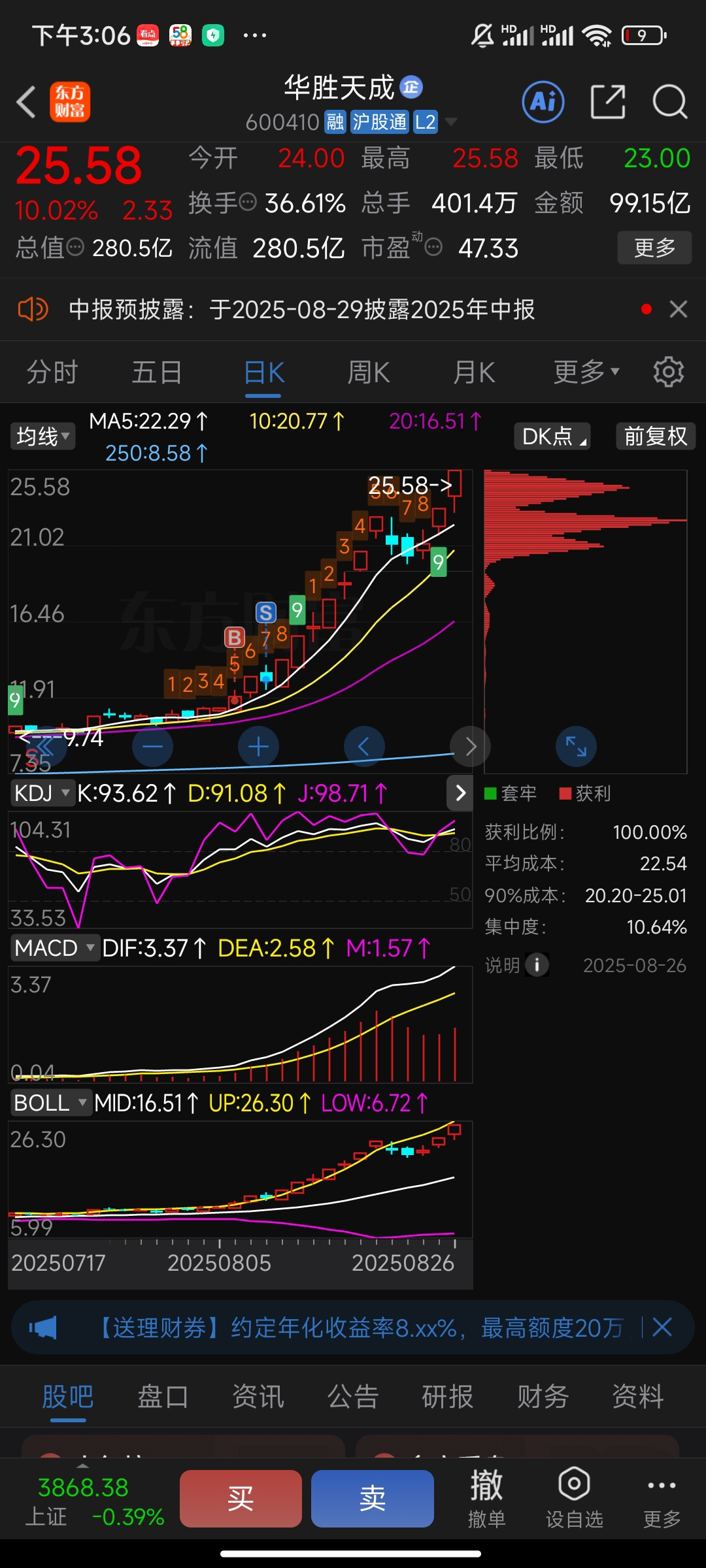Close the 送理财券 promo banner
Image resolution: width=706 pixels, height=1568 pixels.
(x=662, y=1327)
